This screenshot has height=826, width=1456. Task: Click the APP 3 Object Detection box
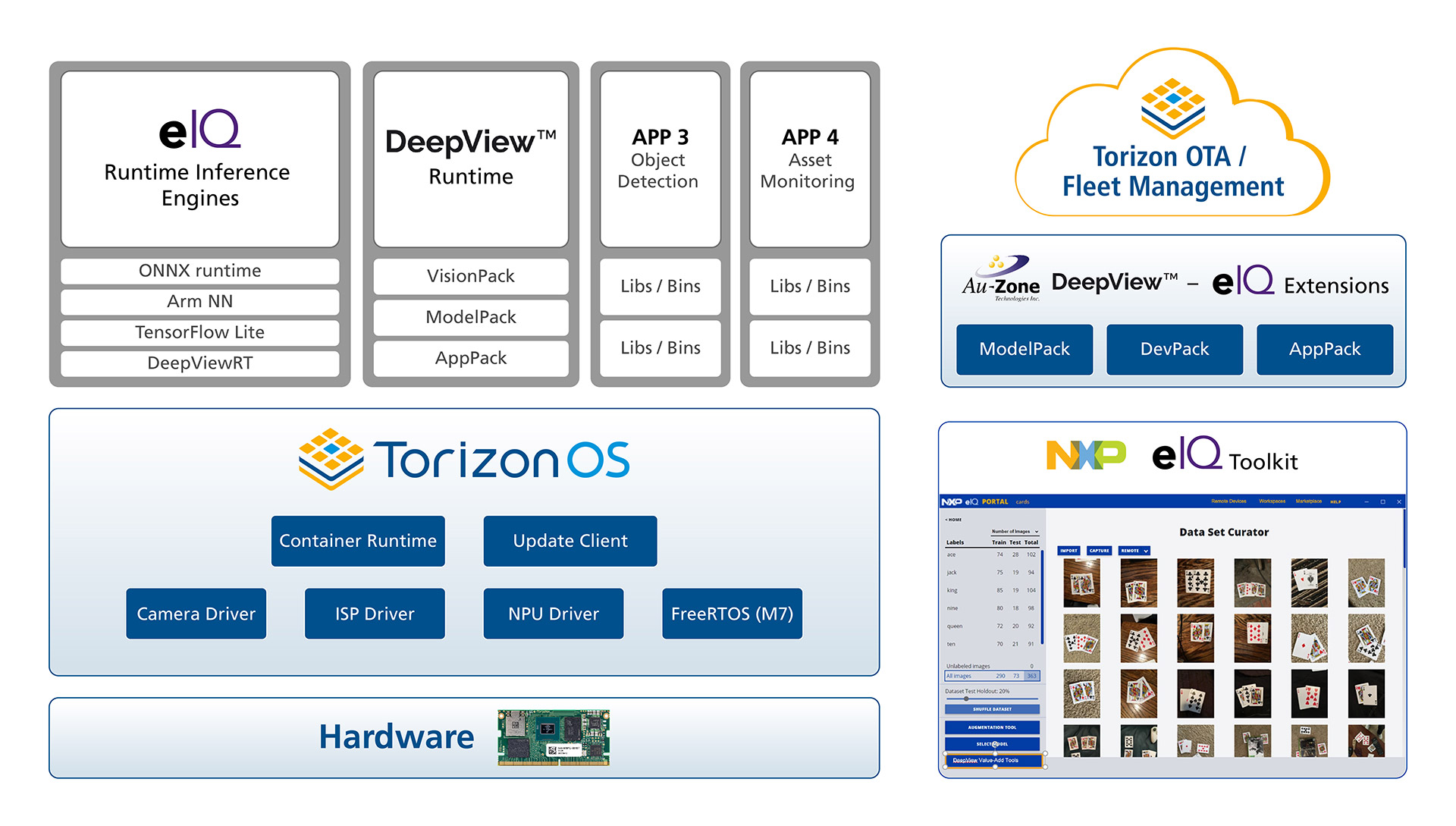[x=661, y=159]
